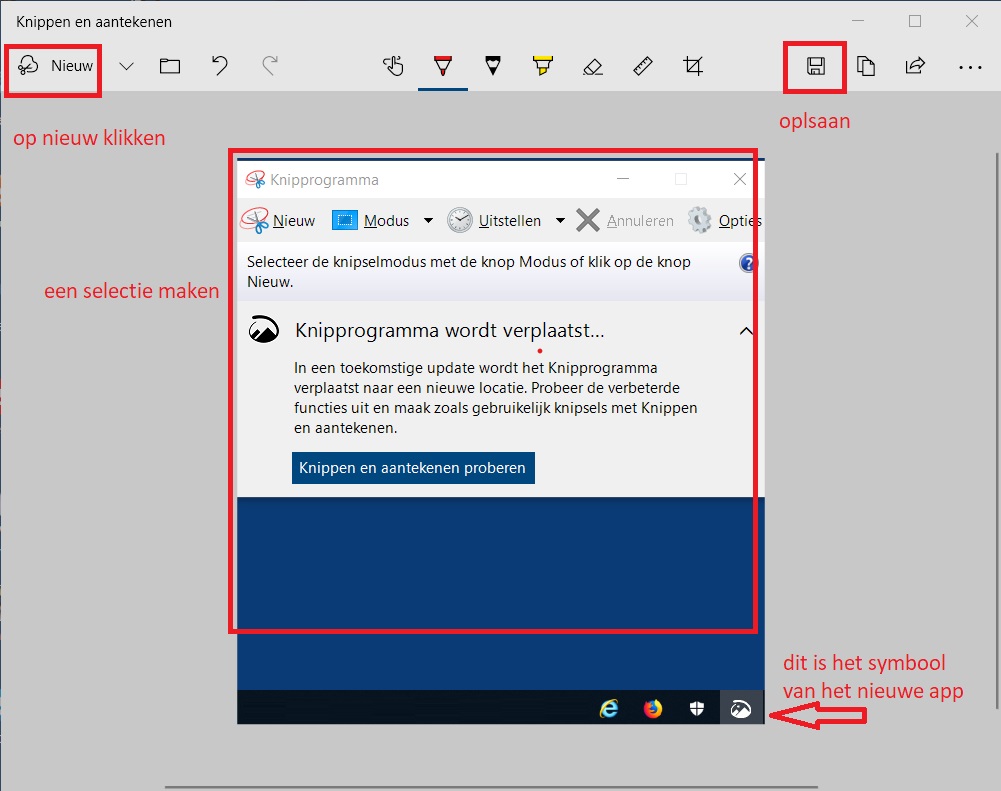1001x791 pixels.
Task: Expand the Uitstellen dropdown arrow
Action: coord(560,221)
